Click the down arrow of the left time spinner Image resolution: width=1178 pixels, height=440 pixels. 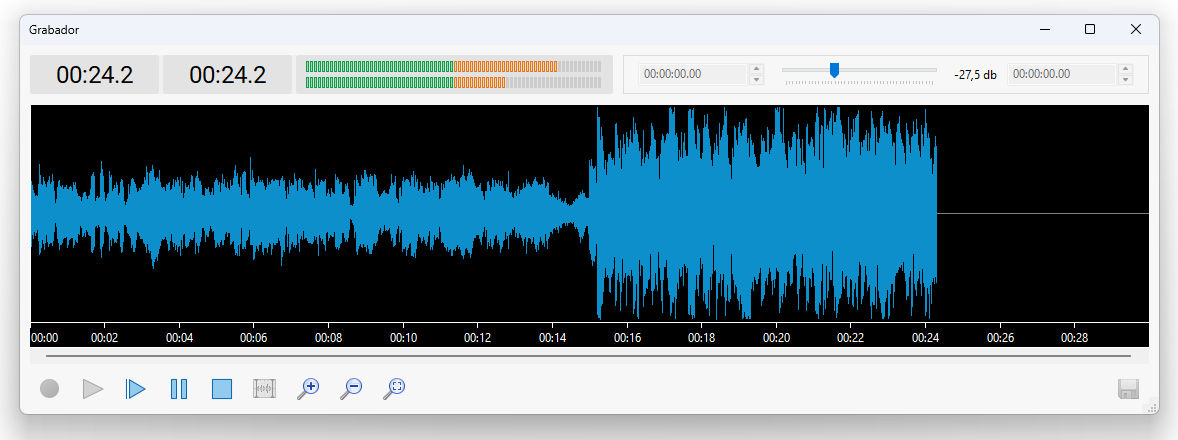pyautogui.click(x=757, y=79)
